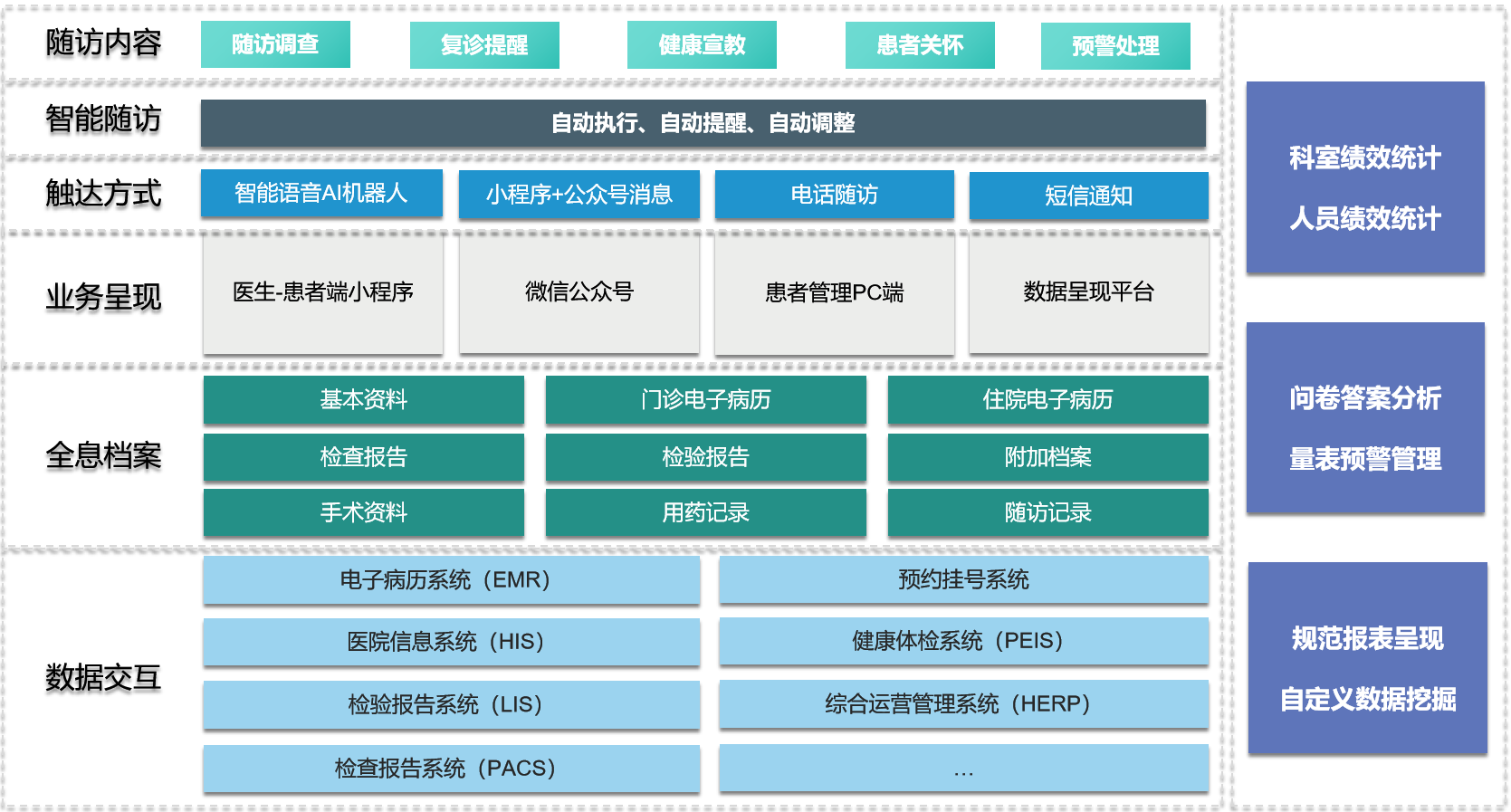Image resolution: width=1511 pixels, height=812 pixels.
Task: Click the 患者管理PC端 panel
Action: (834, 292)
